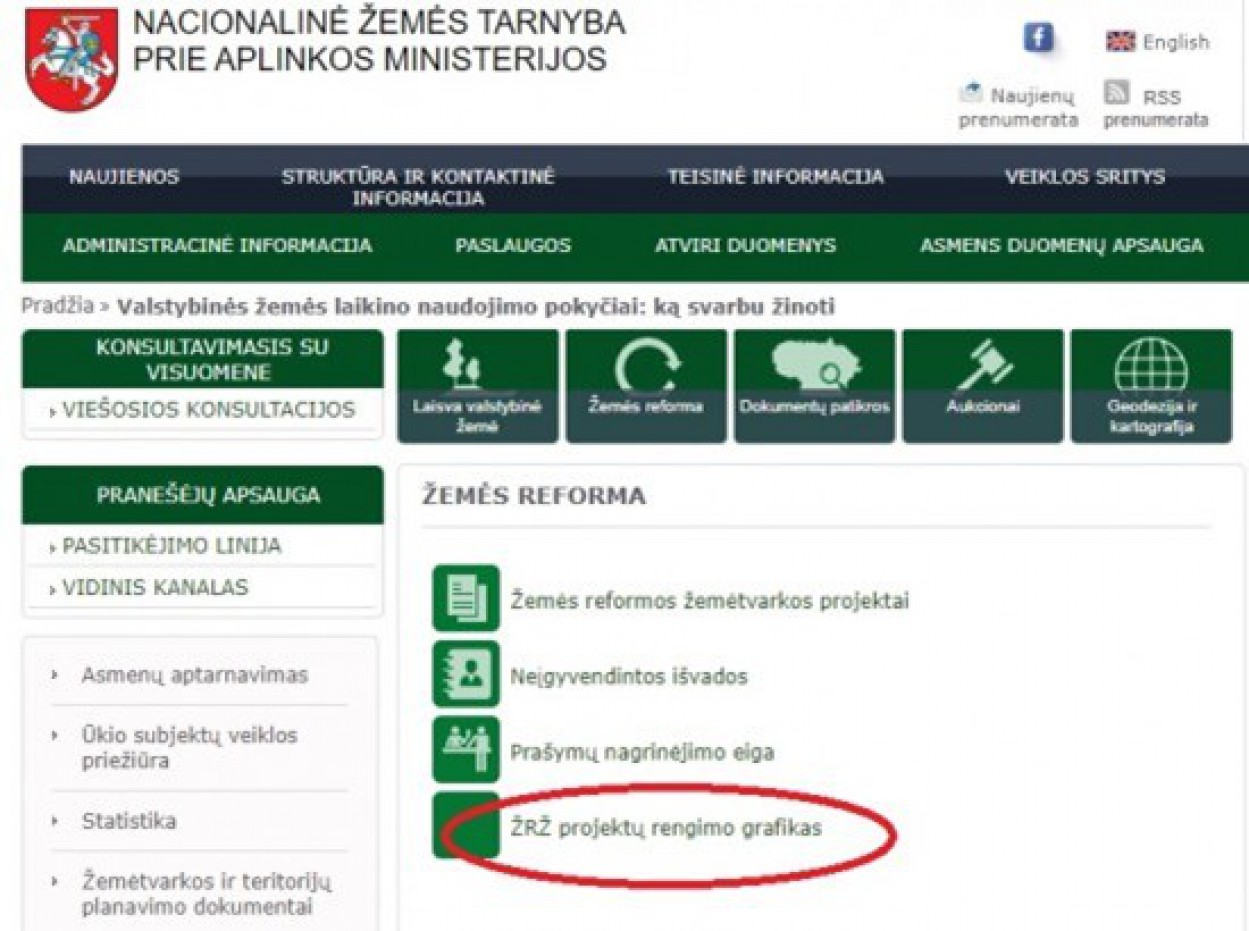Image resolution: width=1249 pixels, height=931 pixels.
Task: Open Naujienų prenumerata envelope icon
Action: (x=970, y=94)
